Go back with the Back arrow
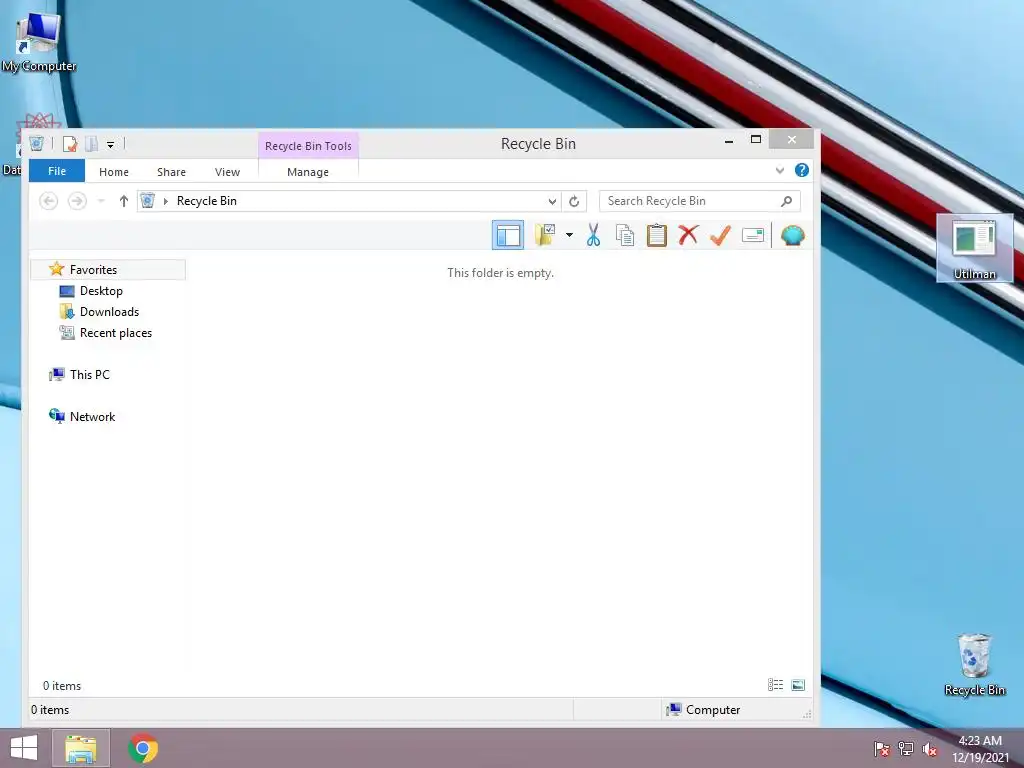 48,201
